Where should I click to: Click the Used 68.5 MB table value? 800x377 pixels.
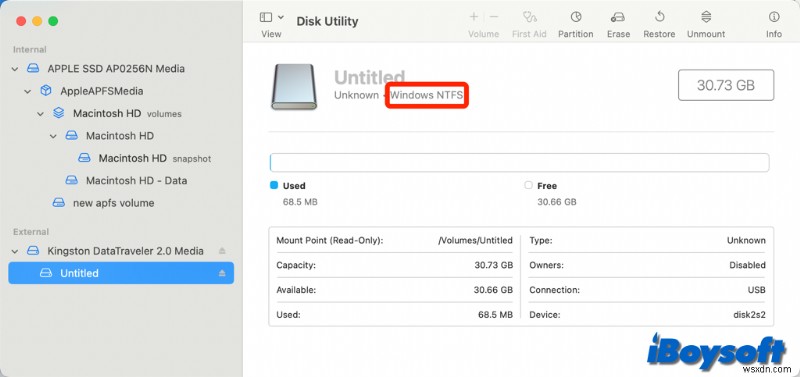pyautogui.click(x=495, y=315)
